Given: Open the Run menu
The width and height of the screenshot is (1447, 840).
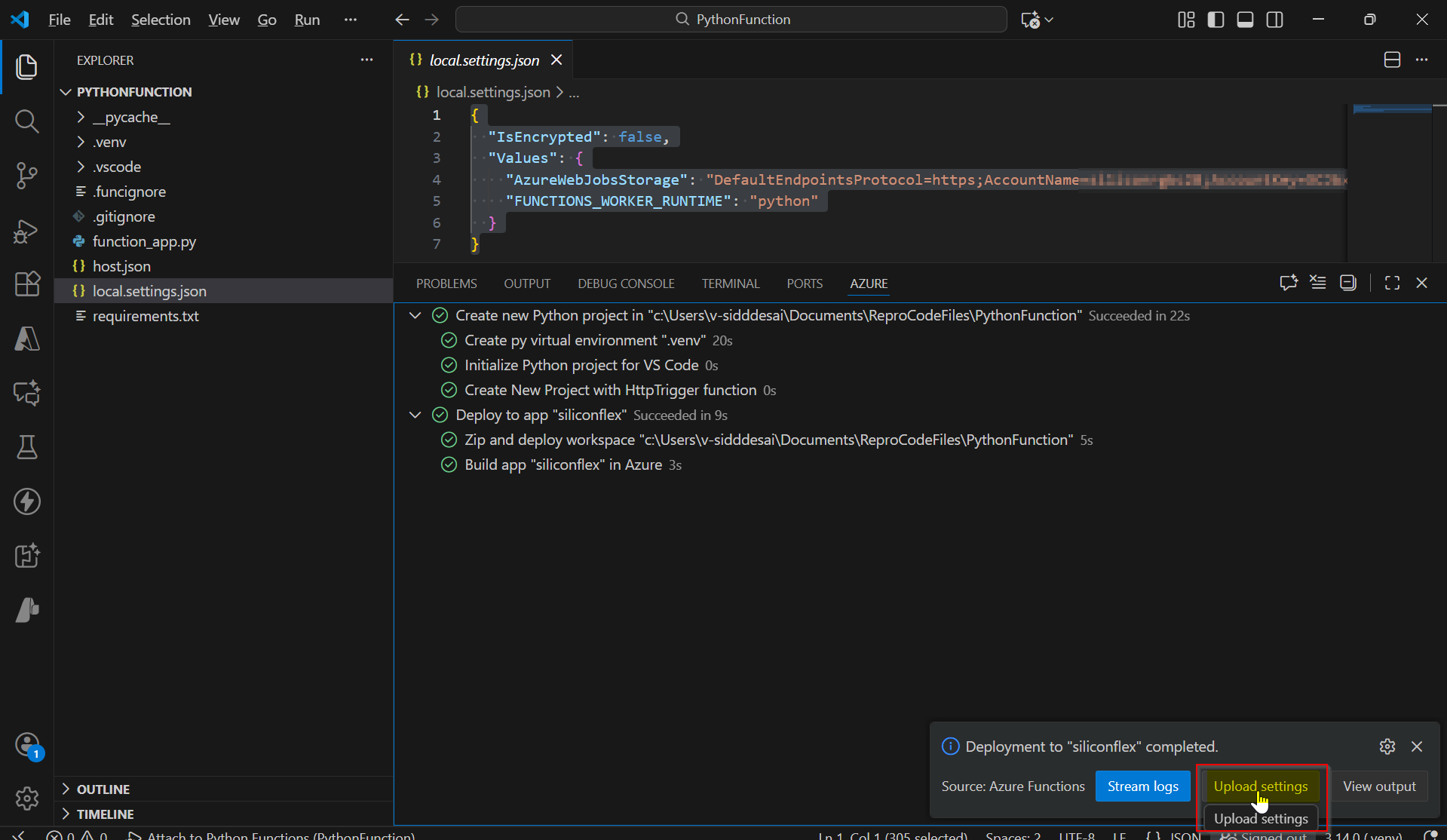Looking at the screenshot, I should click(307, 20).
